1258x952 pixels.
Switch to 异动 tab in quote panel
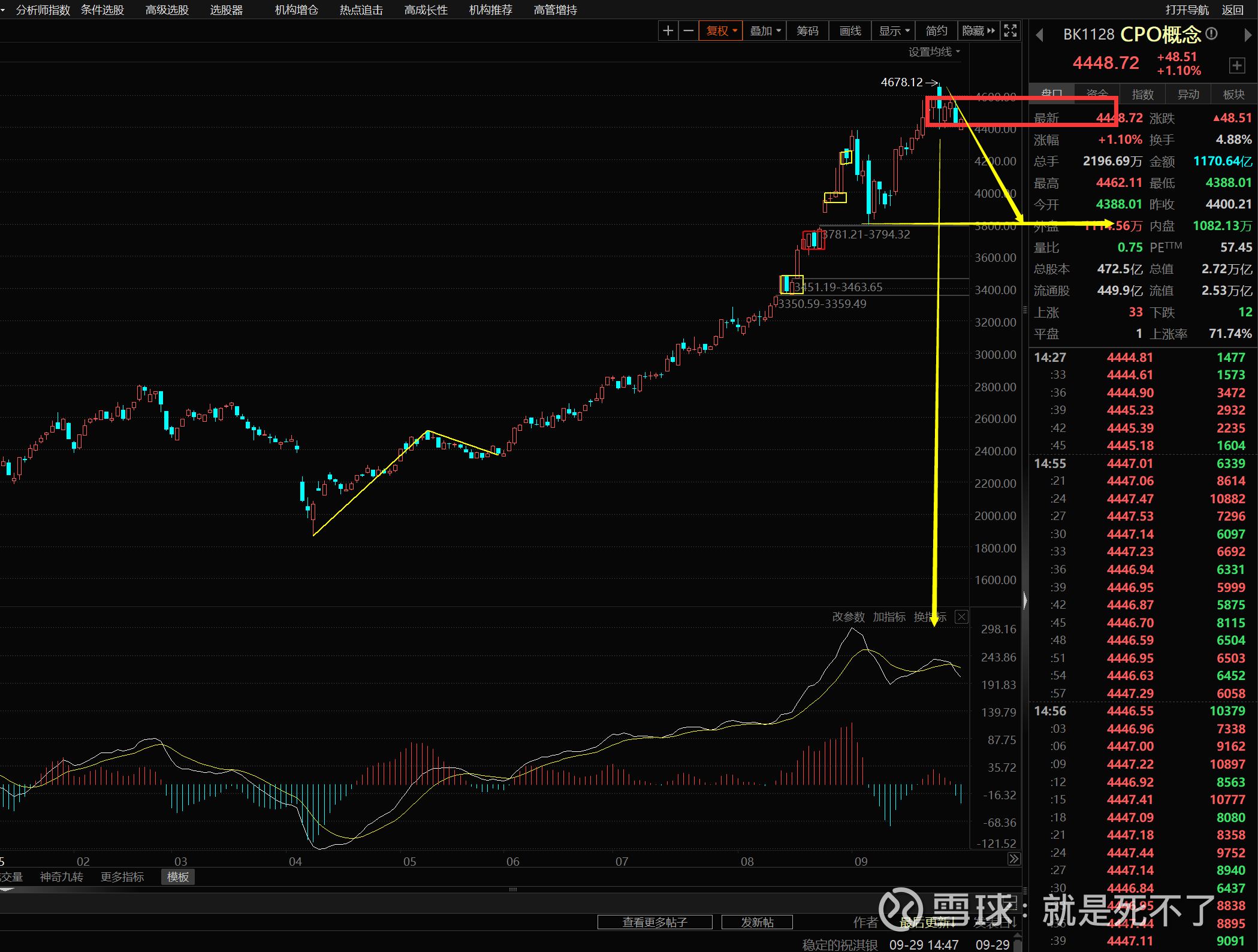[x=1188, y=95]
